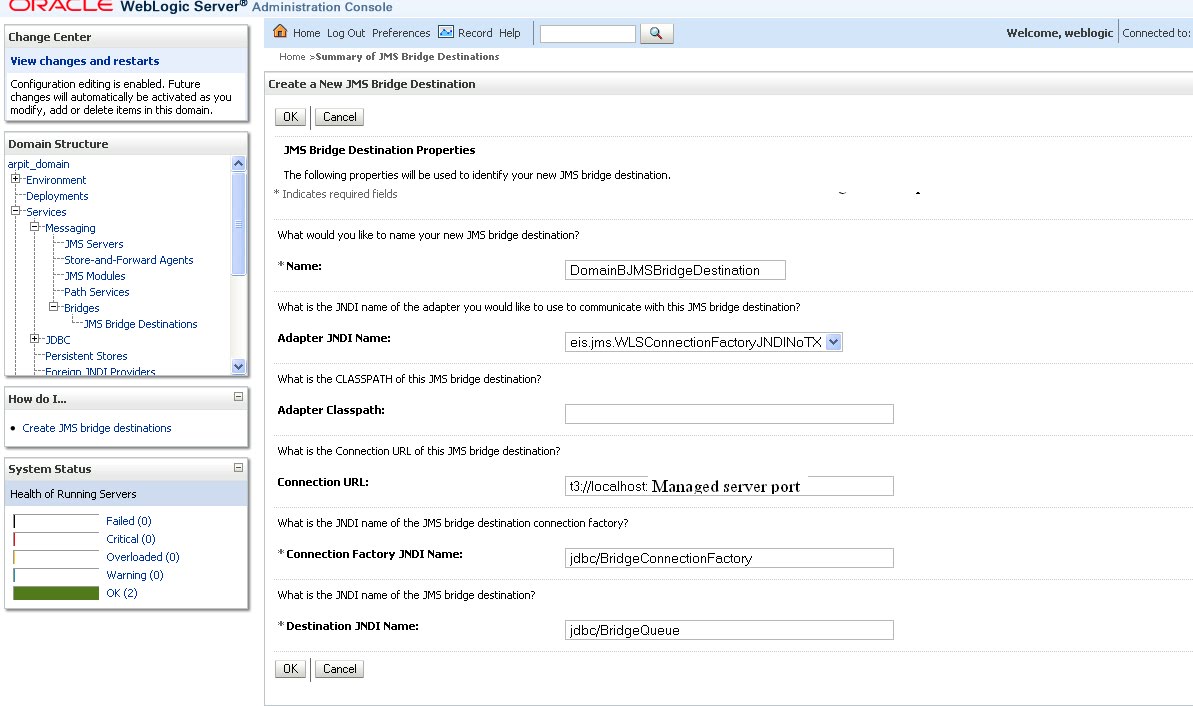
Task: Click the Record chart icon
Action: [446, 32]
